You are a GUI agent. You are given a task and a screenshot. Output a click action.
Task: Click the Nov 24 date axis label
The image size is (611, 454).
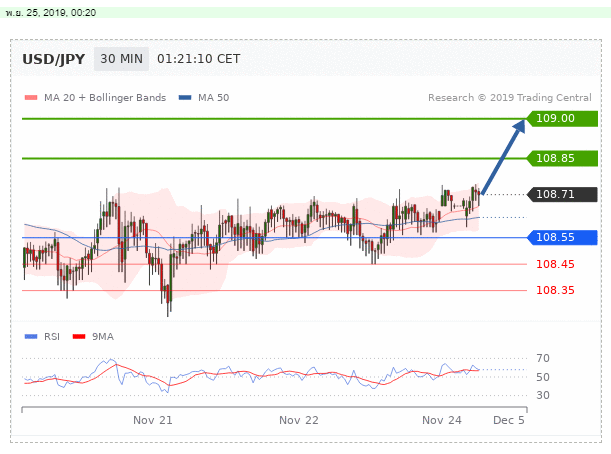pos(442,420)
